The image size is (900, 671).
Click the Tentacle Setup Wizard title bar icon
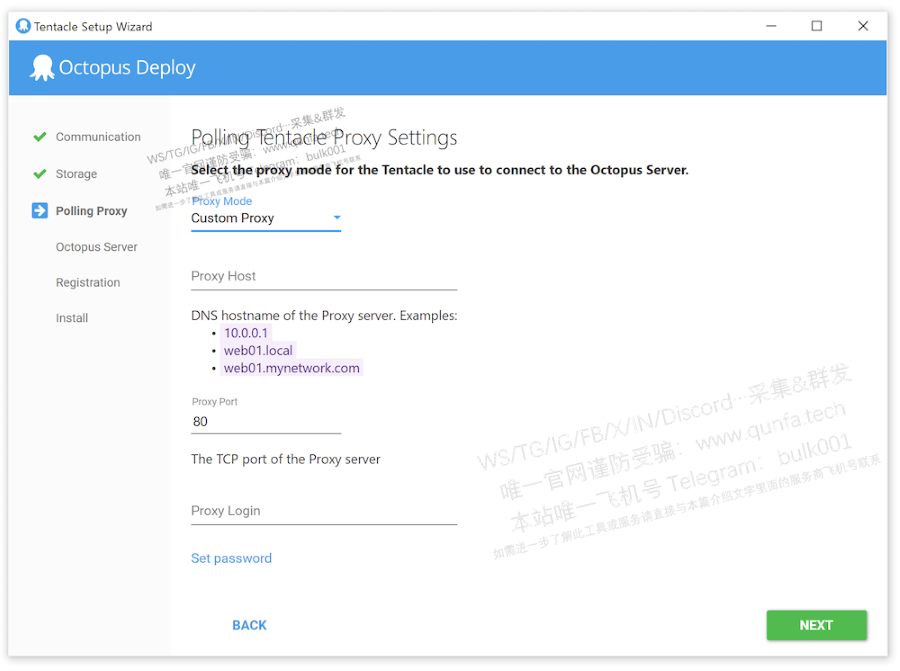click(x=23, y=26)
